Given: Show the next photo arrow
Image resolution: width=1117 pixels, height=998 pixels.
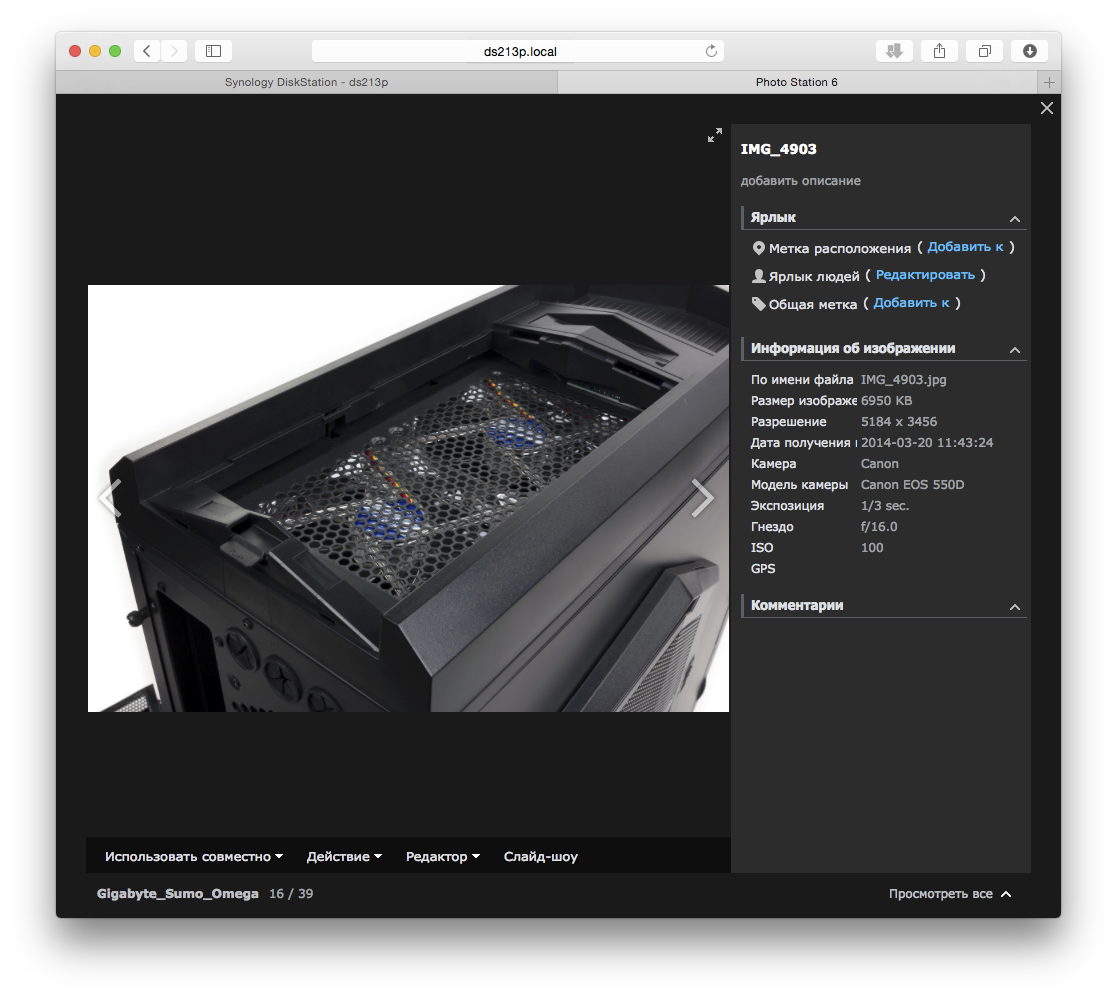Looking at the screenshot, I should [702, 497].
